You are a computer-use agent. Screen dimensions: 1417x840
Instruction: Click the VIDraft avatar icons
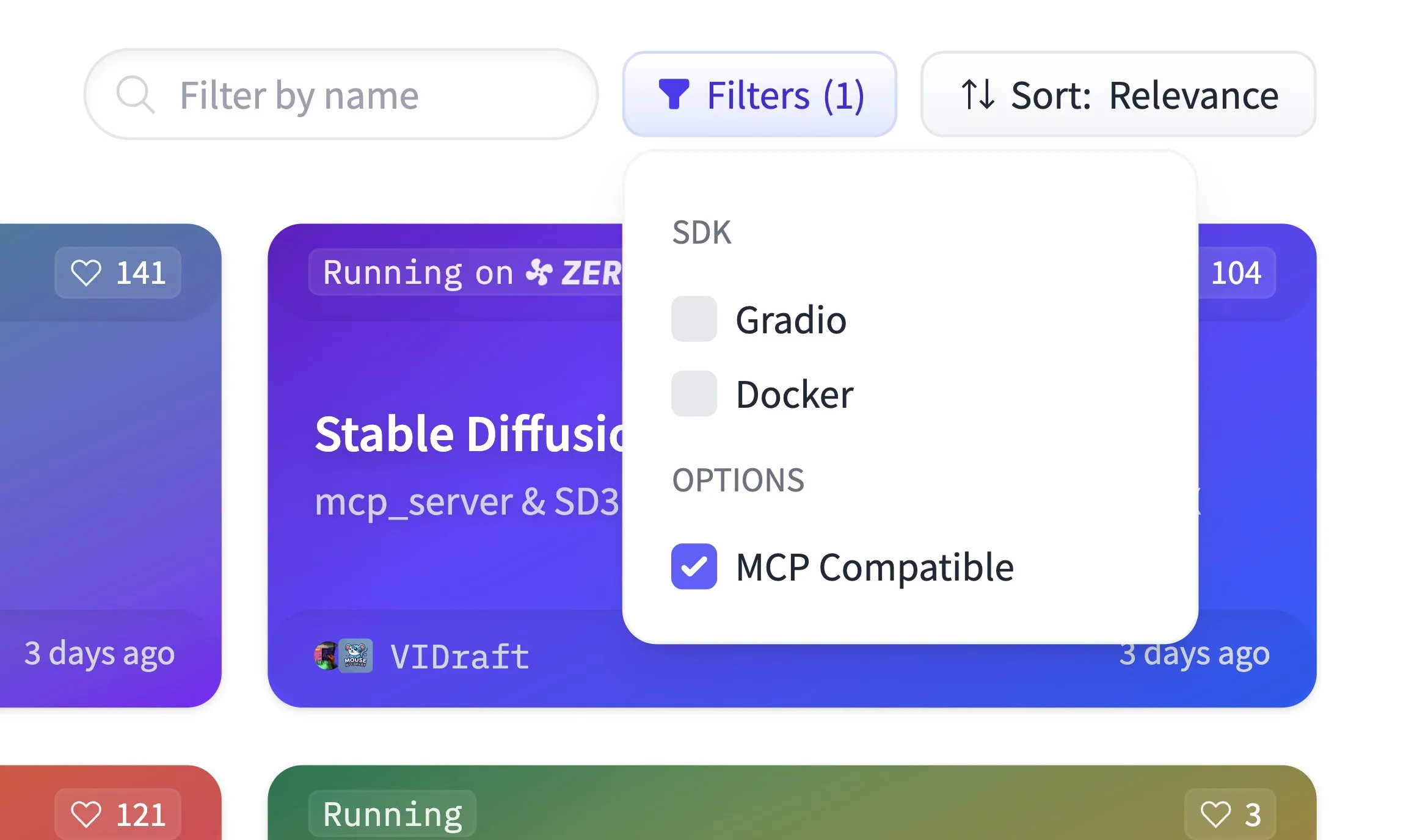pyautogui.click(x=343, y=656)
